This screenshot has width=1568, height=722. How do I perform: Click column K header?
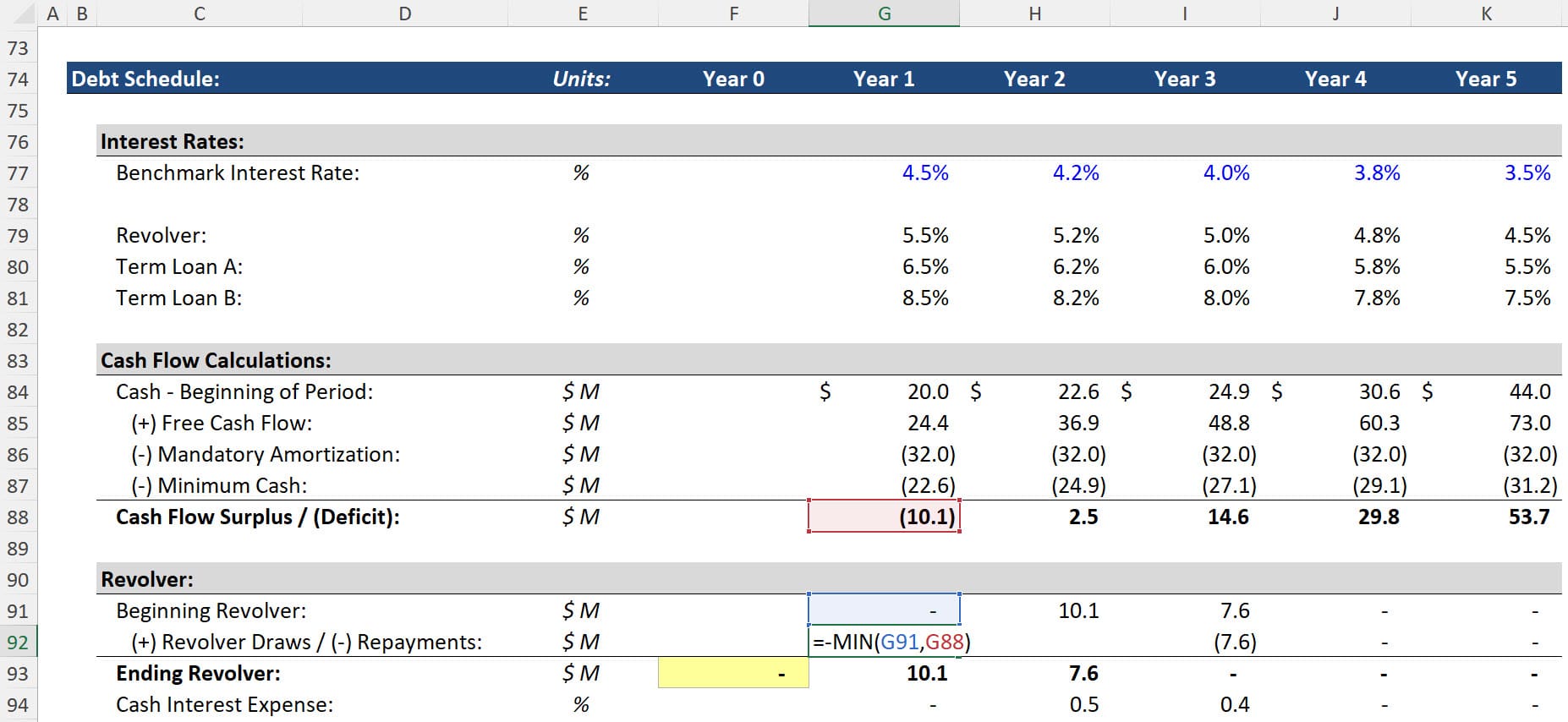[x=1486, y=14]
